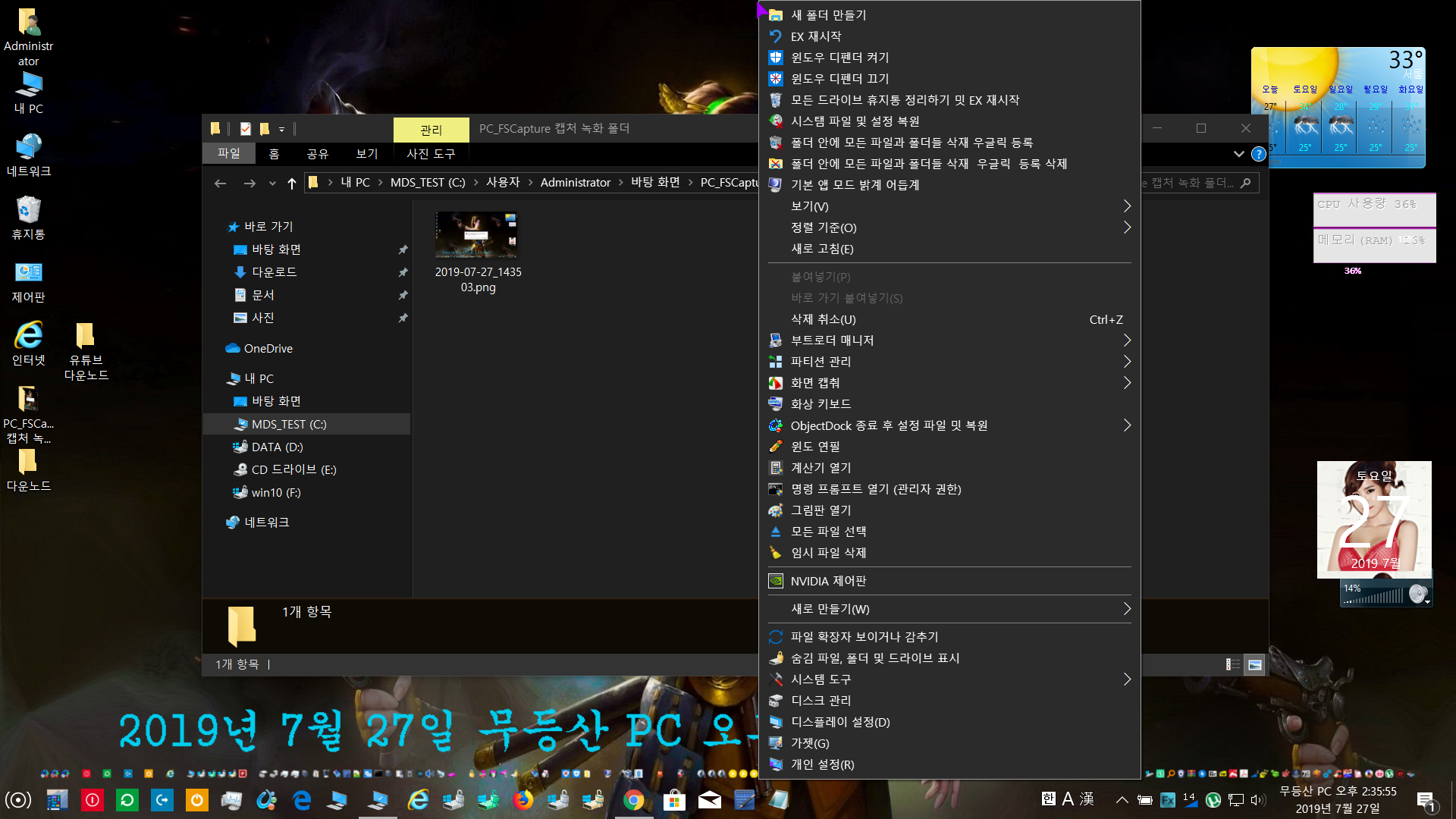This screenshot has height=819, width=1456.
Task: Switch to the 공유 ribbon tab
Action: click(318, 154)
